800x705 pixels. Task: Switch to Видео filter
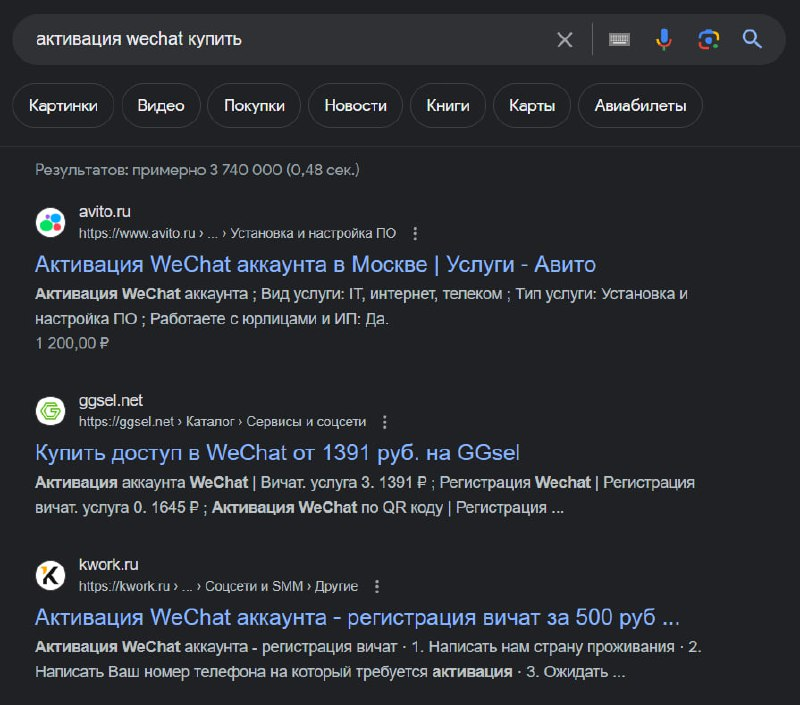click(x=161, y=106)
